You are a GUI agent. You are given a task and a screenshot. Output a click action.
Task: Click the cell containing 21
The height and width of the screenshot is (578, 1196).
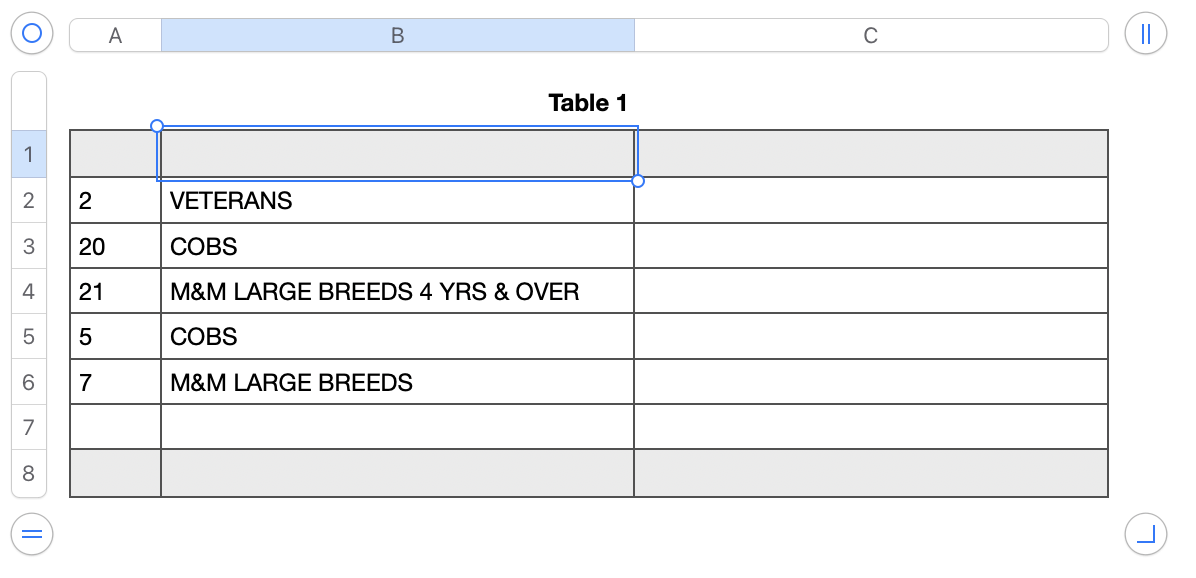click(x=115, y=291)
